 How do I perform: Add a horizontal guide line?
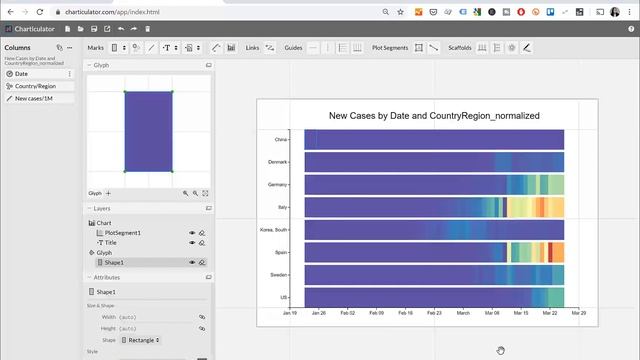pyautogui.click(x=313, y=48)
